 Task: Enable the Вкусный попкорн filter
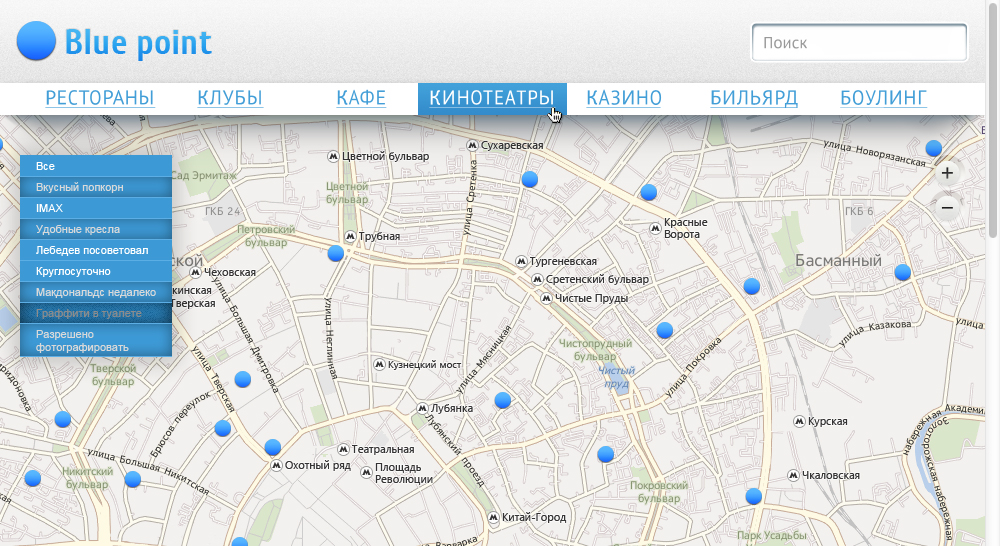click(x=96, y=187)
